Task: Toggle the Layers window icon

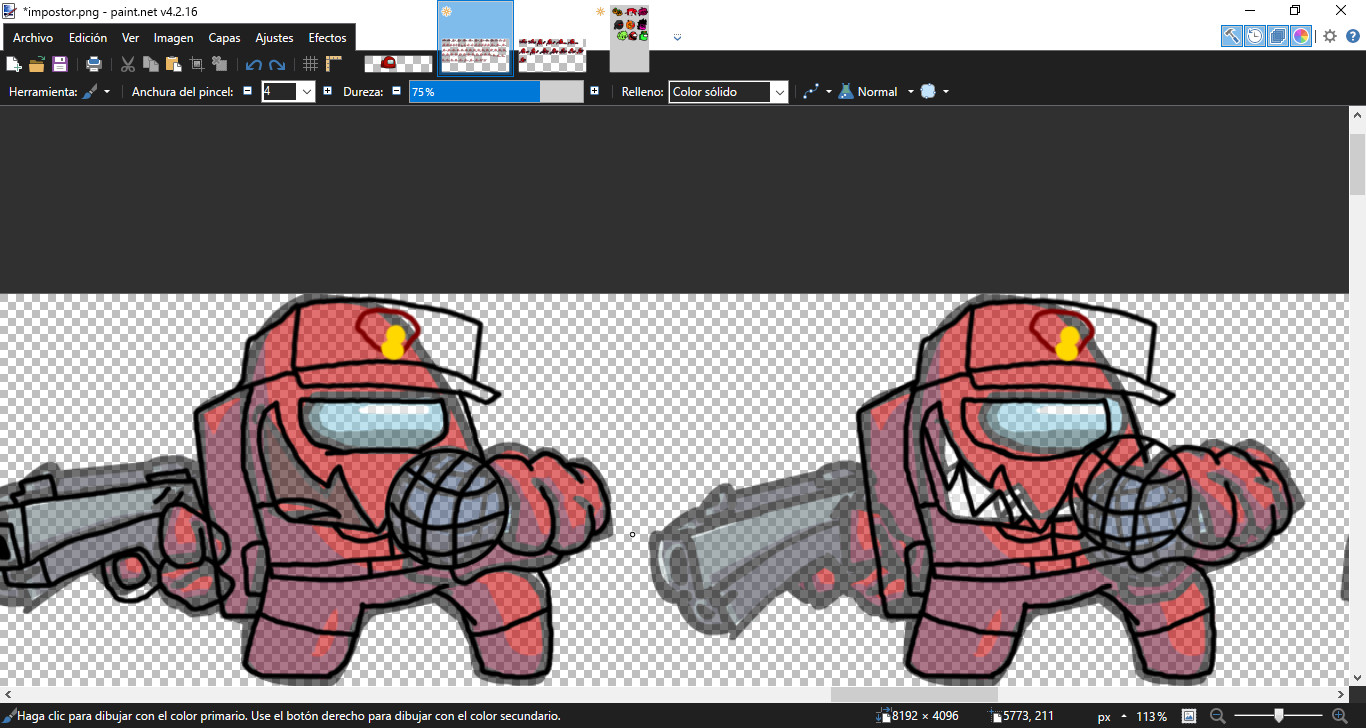Action: (1277, 36)
